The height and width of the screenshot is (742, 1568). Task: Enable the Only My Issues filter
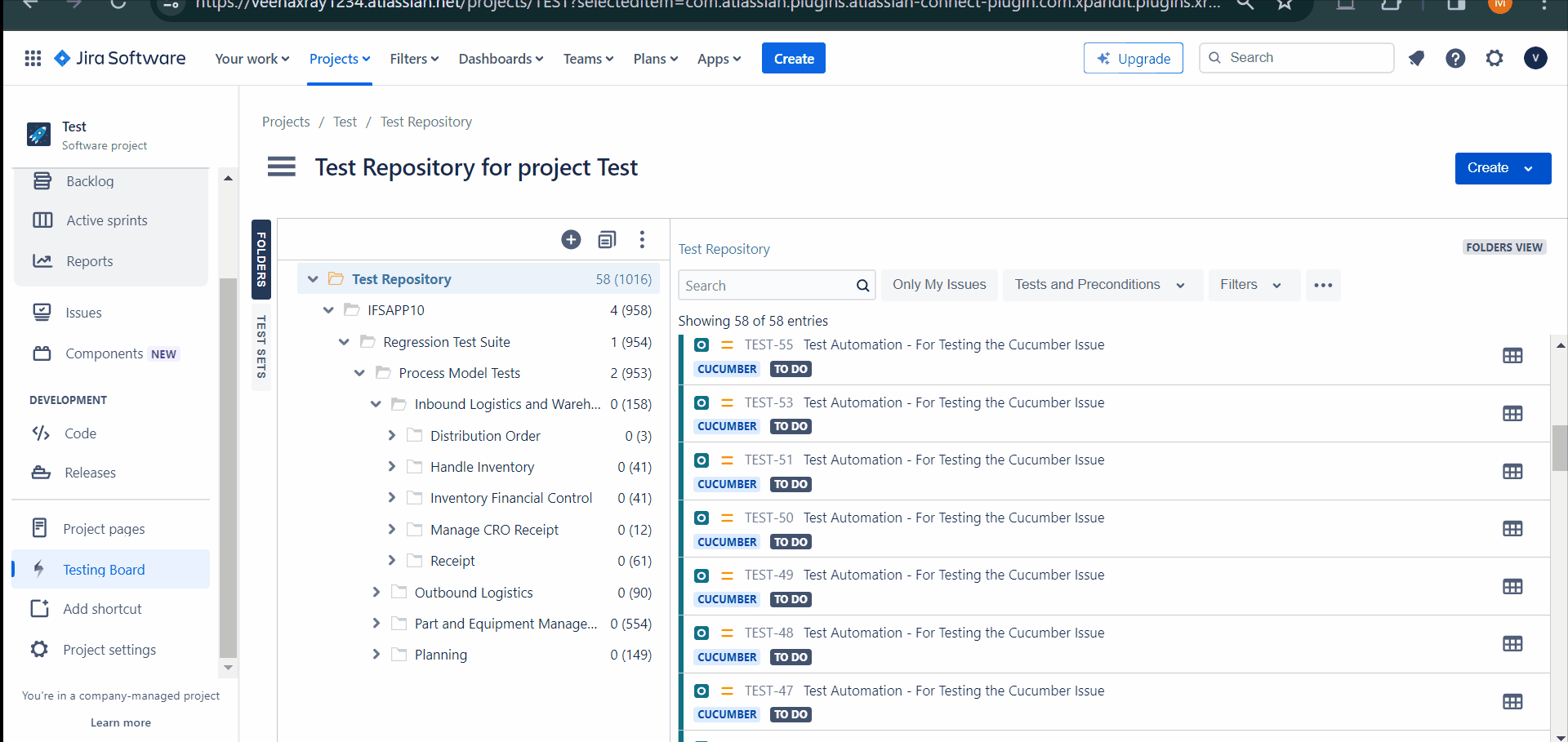939,284
